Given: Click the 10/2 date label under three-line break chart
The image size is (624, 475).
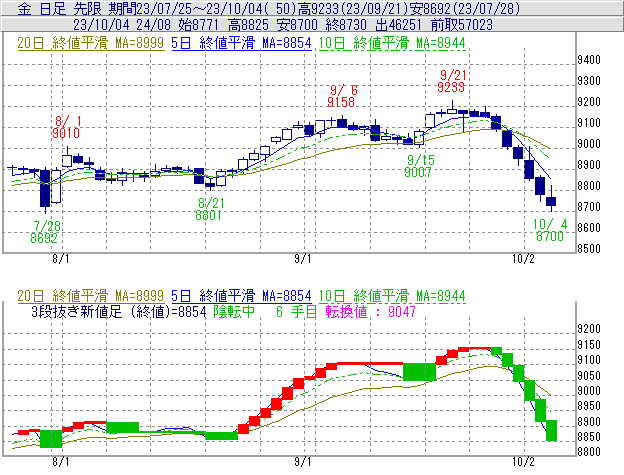Looking at the screenshot, I should (x=523, y=462).
